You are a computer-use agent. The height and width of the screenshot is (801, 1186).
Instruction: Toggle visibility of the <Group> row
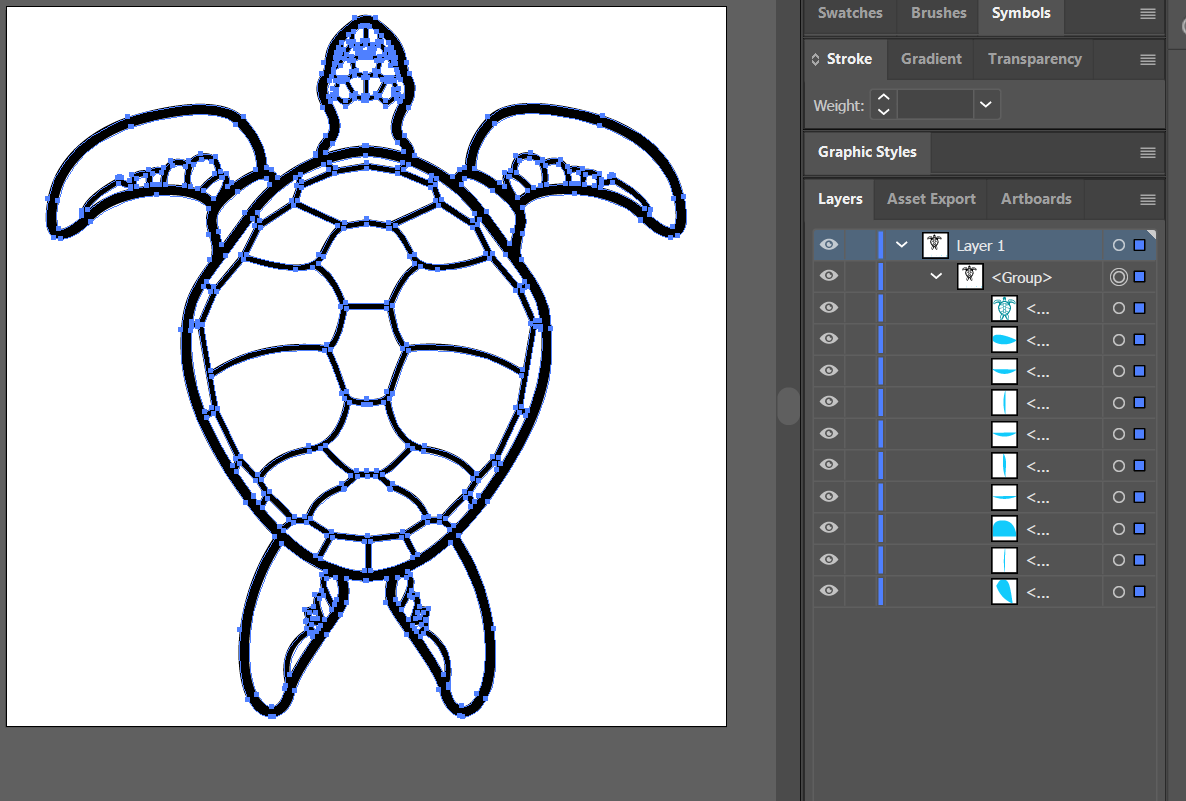click(x=829, y=276)
